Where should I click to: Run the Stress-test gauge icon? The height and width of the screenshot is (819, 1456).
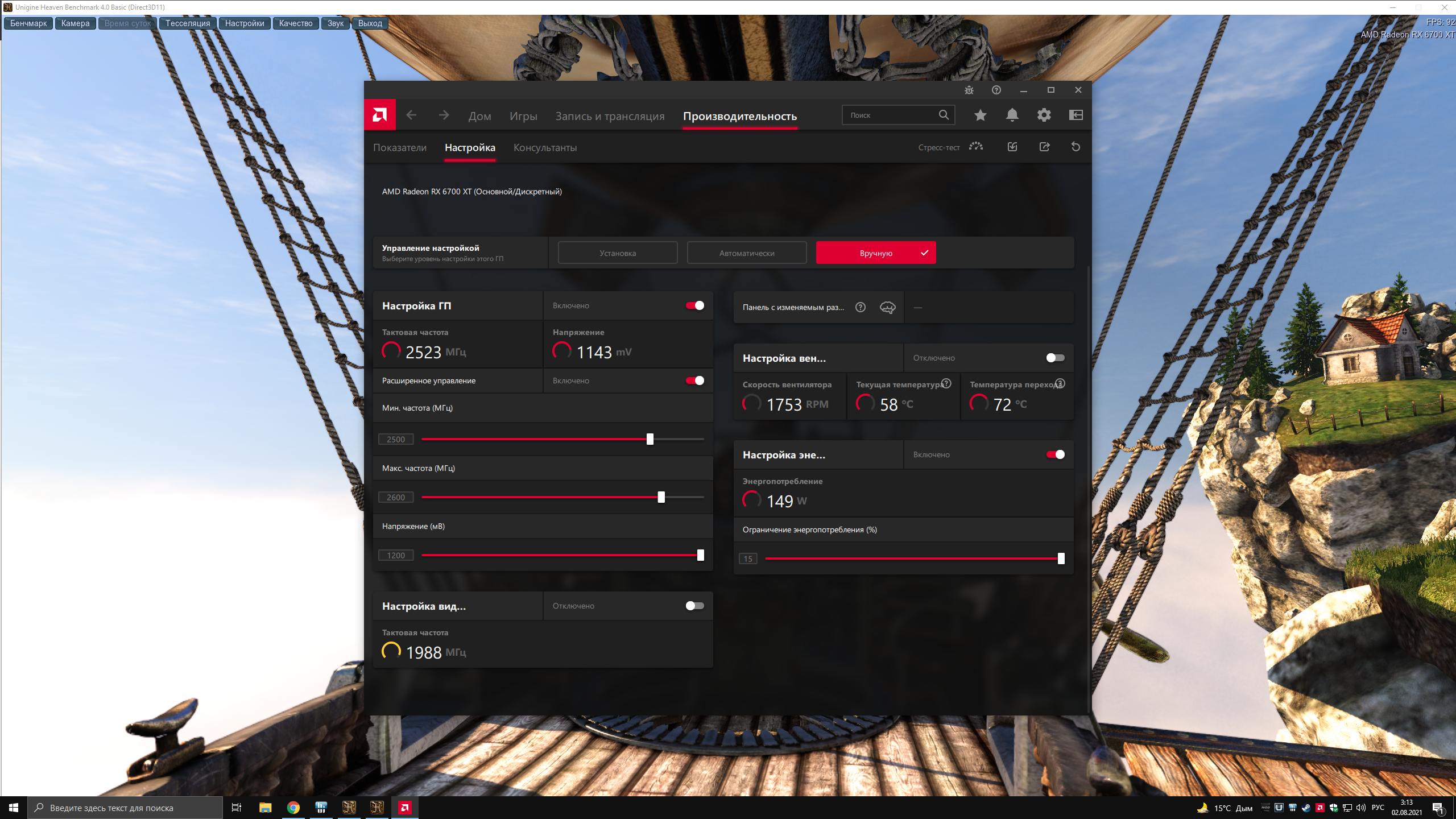coord(976,147)
